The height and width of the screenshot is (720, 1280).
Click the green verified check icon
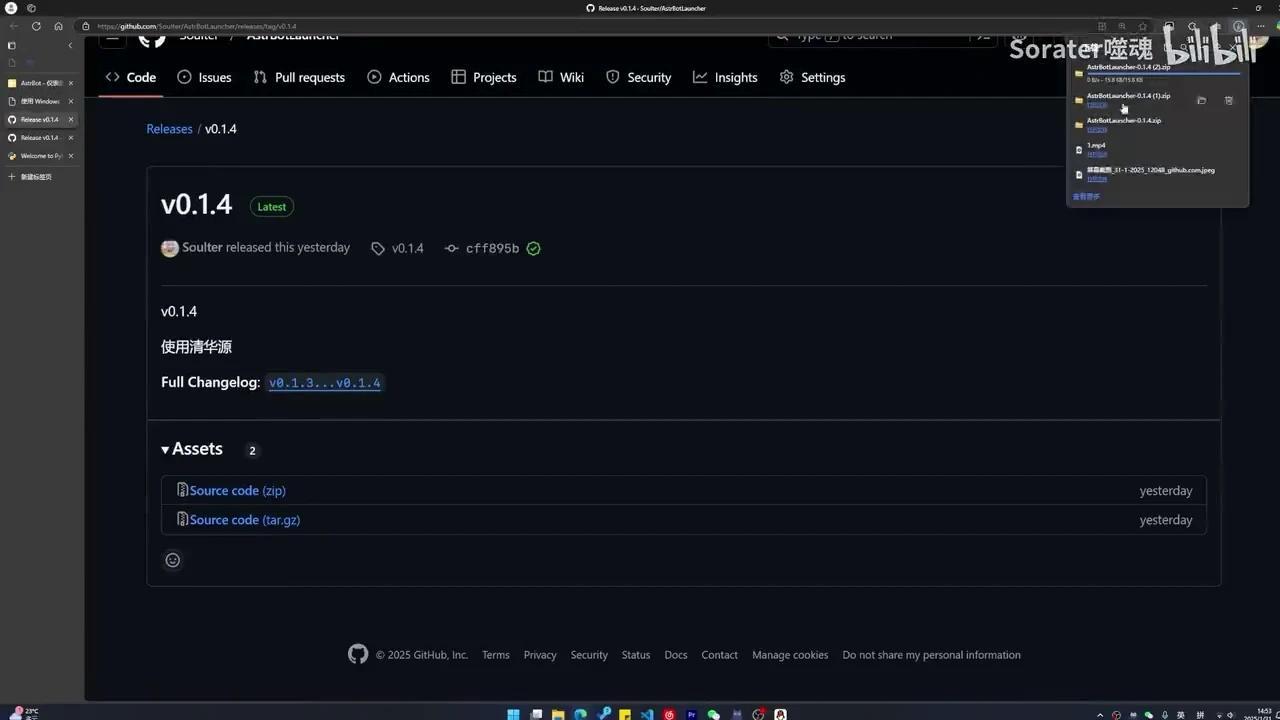coord(534,248)
